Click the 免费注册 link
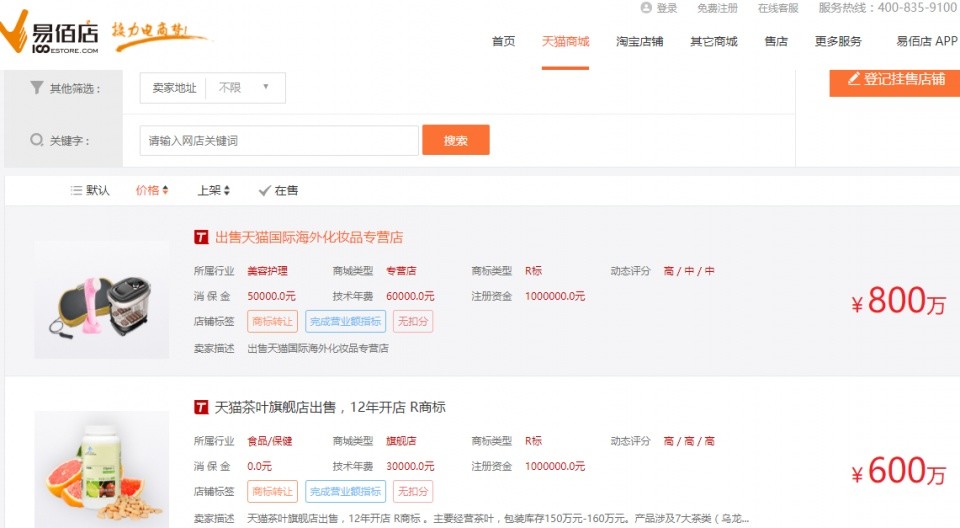The width and height of the screenshot is (960, 528). 717,8
